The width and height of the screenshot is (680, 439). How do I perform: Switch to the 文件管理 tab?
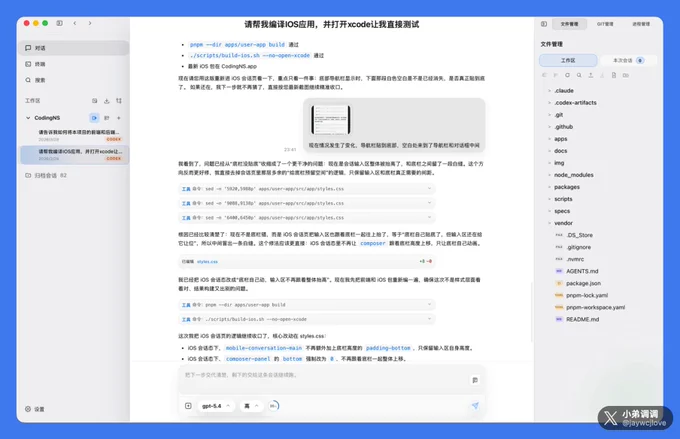click(569, 24)
